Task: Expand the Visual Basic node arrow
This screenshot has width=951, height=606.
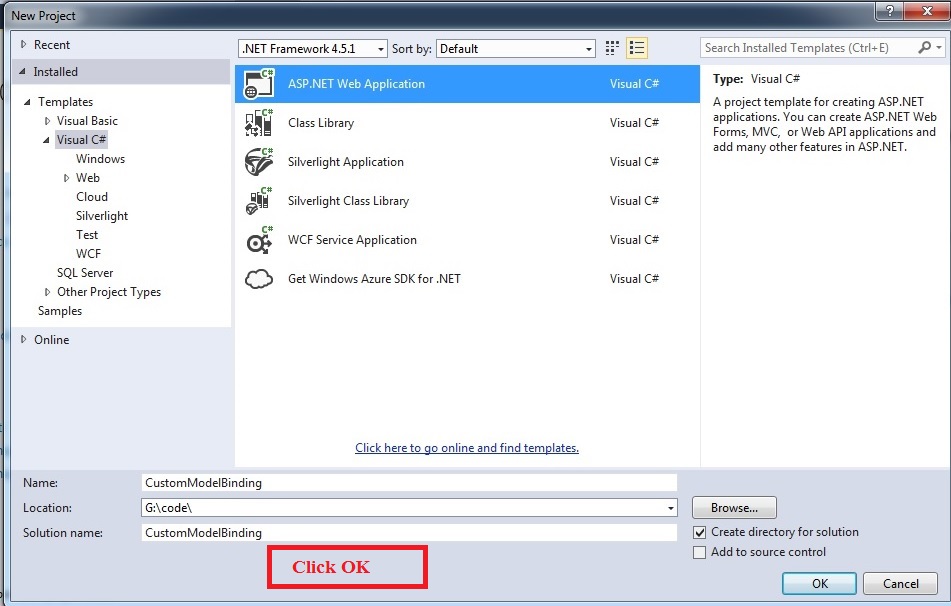Action: 47,121
